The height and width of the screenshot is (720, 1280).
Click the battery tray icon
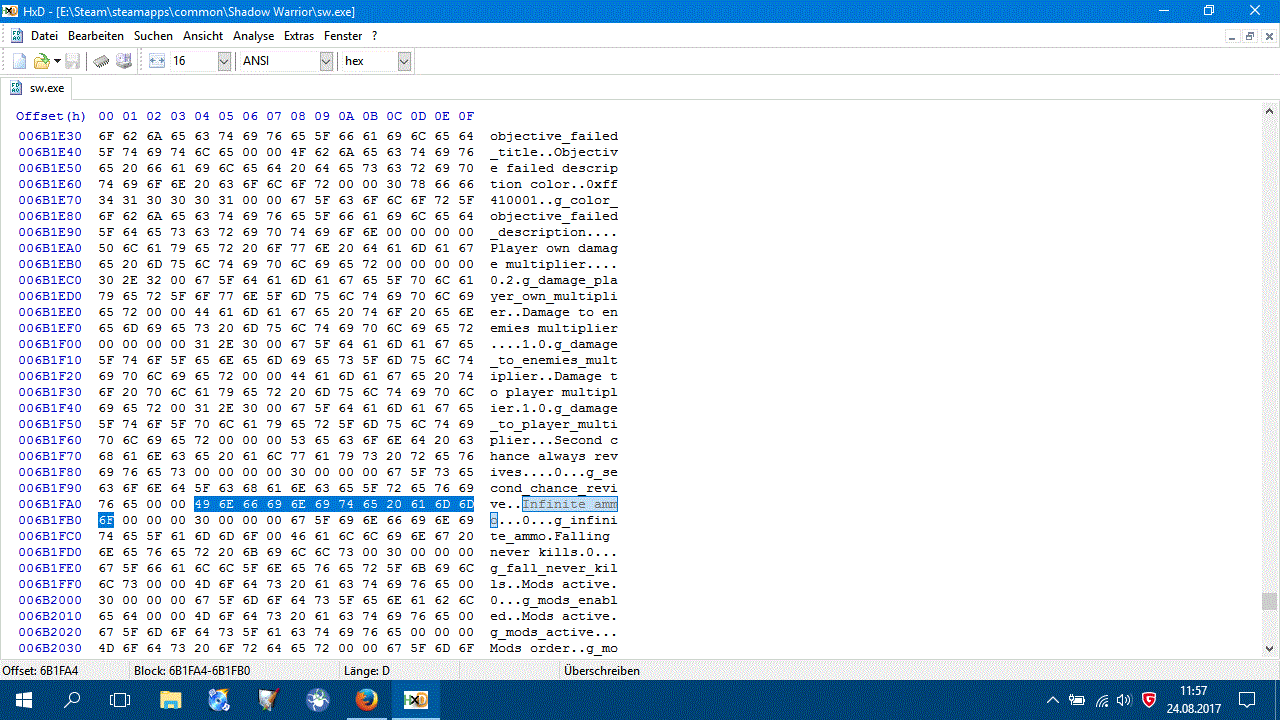[x=1077, y=700]
